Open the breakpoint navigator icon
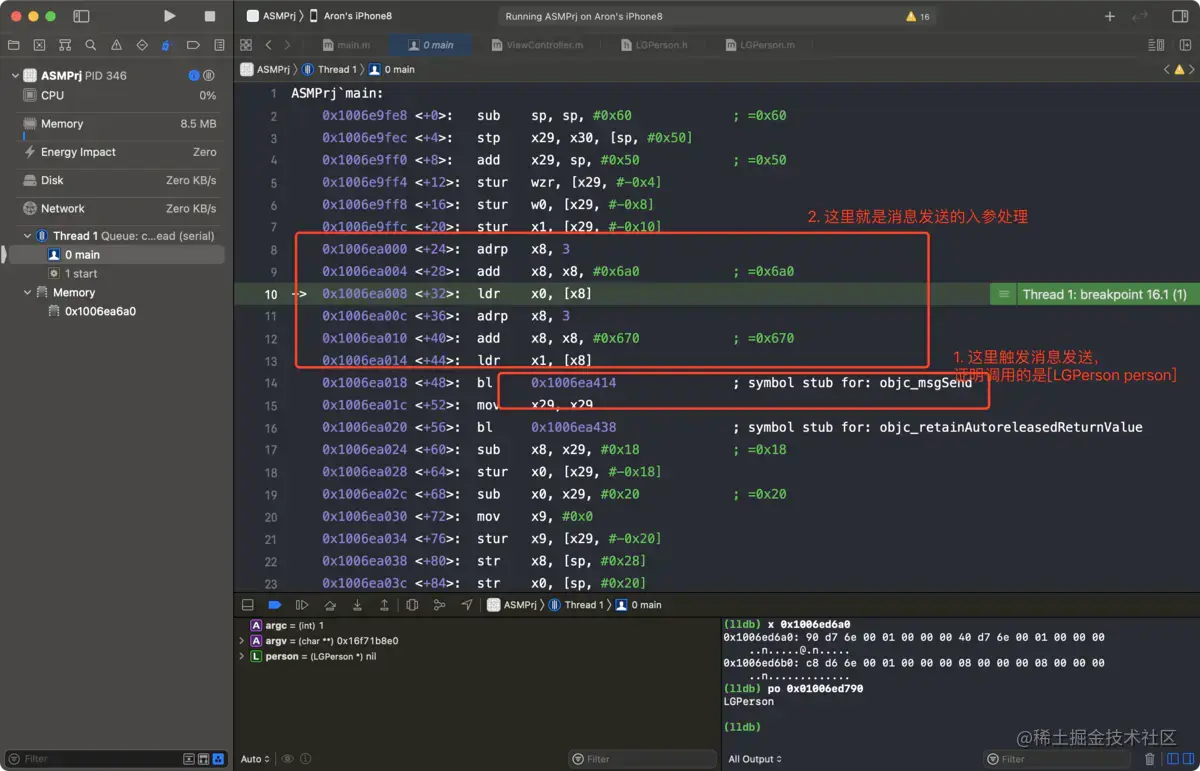This screenshot has height=771, width=1200. tap(193, 45)
